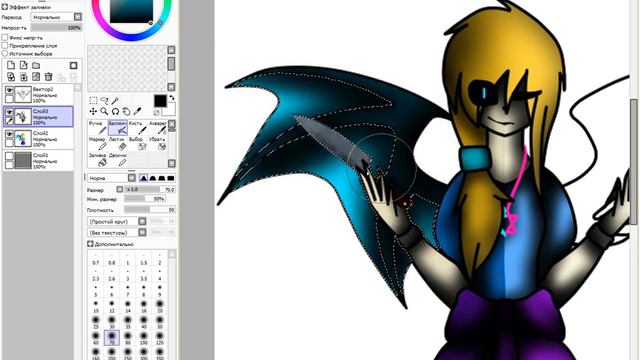The height and width of the screenshot is (360, 640).
Task: Select the move tool
Action: pyautogui.click(x=93, y=111)
